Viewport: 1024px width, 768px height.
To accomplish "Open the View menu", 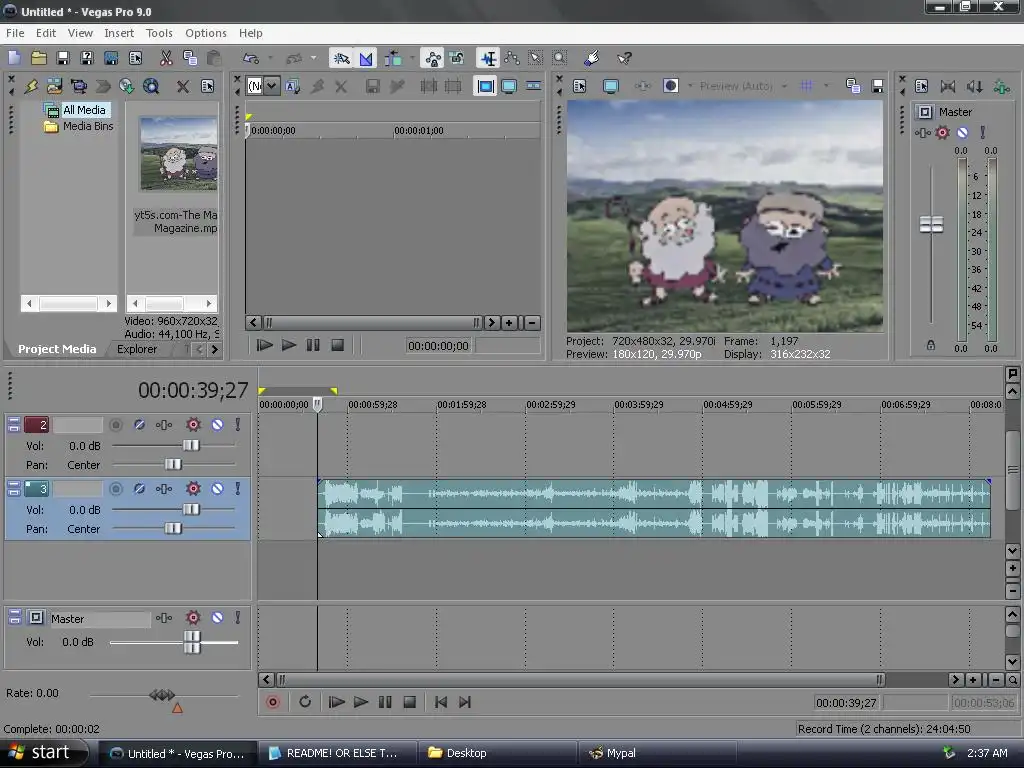I will point(80,33).
